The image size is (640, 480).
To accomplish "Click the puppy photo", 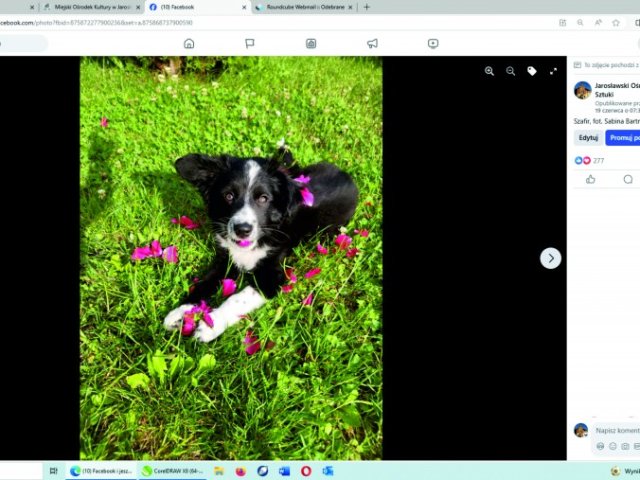I will [231, 258].
